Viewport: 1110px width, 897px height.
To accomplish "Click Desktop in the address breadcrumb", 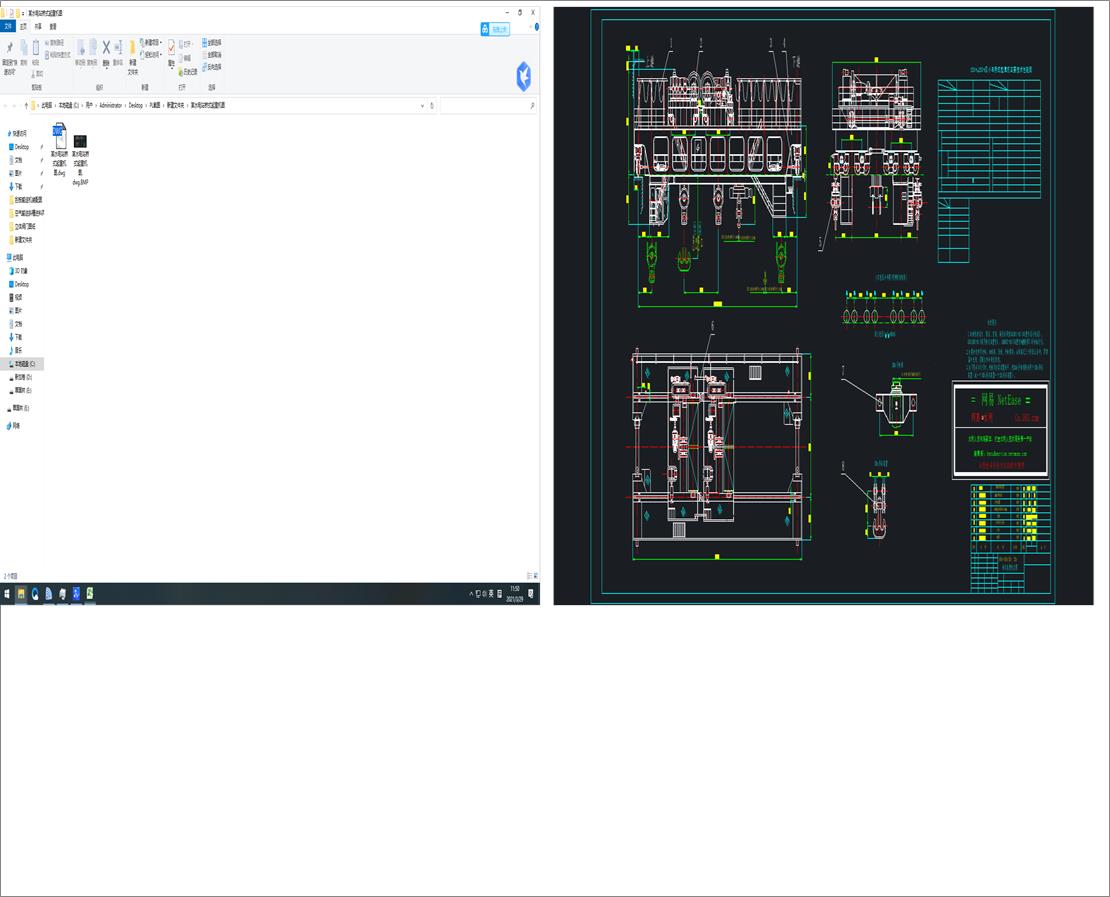I will pos(135,105).
